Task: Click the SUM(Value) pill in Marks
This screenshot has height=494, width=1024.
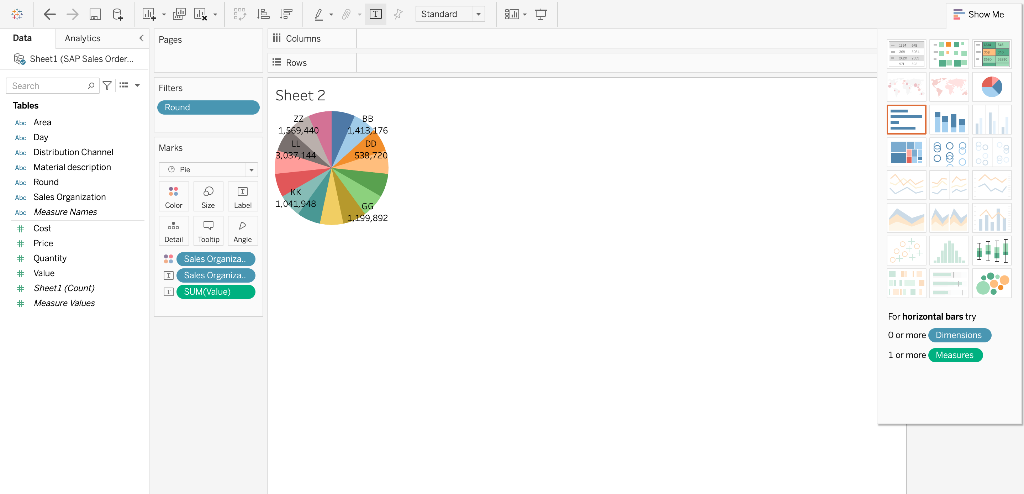Action: pyautogui.click(x=216, y=292)
